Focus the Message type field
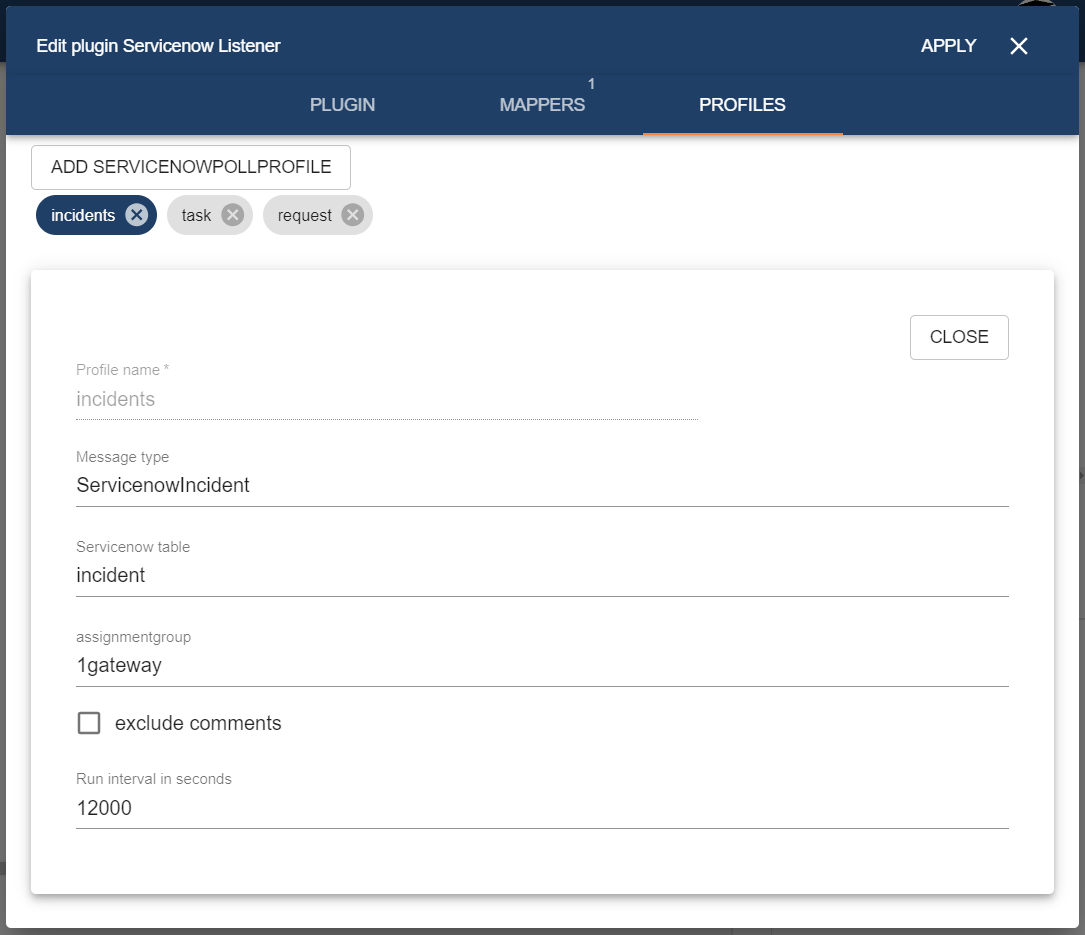 click(541, 486)
